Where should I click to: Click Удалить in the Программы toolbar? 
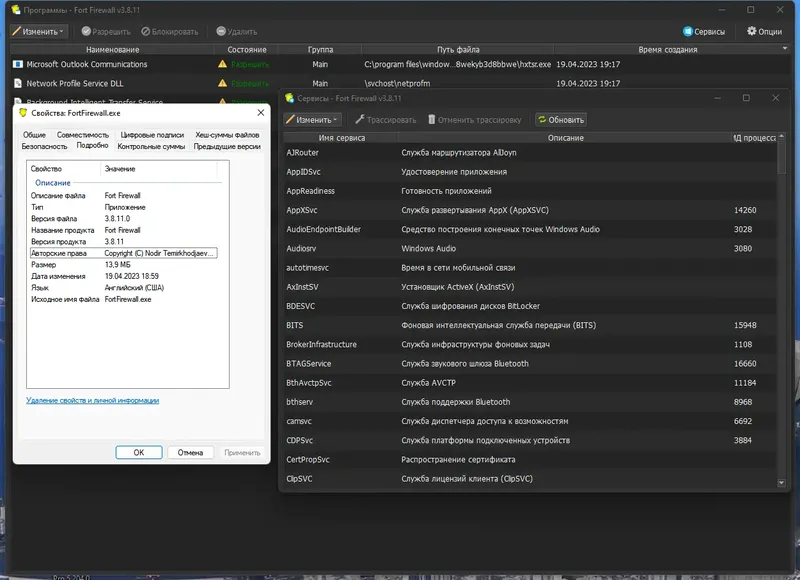(236, 32)
